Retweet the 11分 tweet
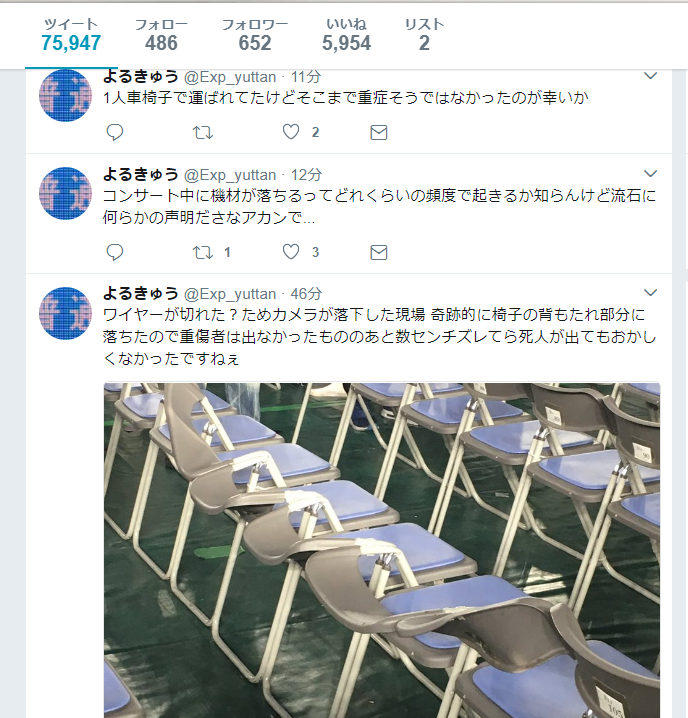Viewport: 688px width, 718px height. (x=202, y=132)
